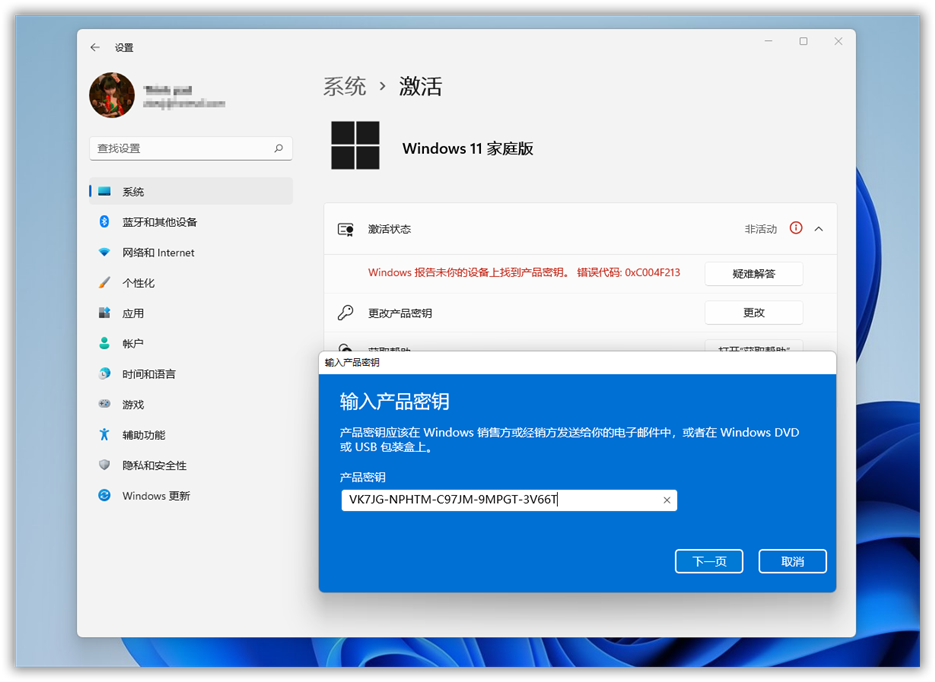
Task: Go to 个性化 settings
Action: coord(191,283)
